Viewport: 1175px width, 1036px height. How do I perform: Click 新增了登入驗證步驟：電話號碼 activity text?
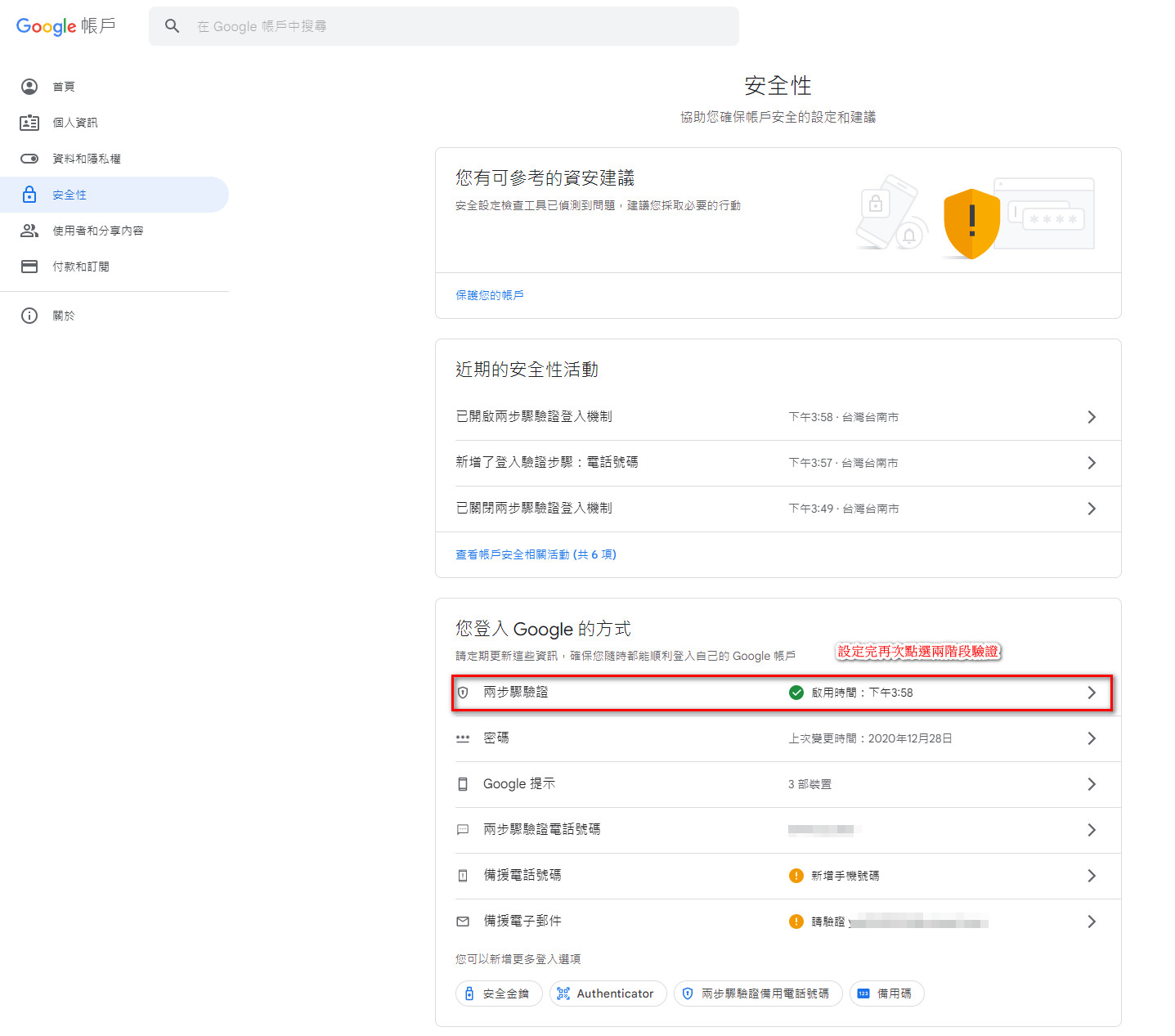tap(547, 463)
